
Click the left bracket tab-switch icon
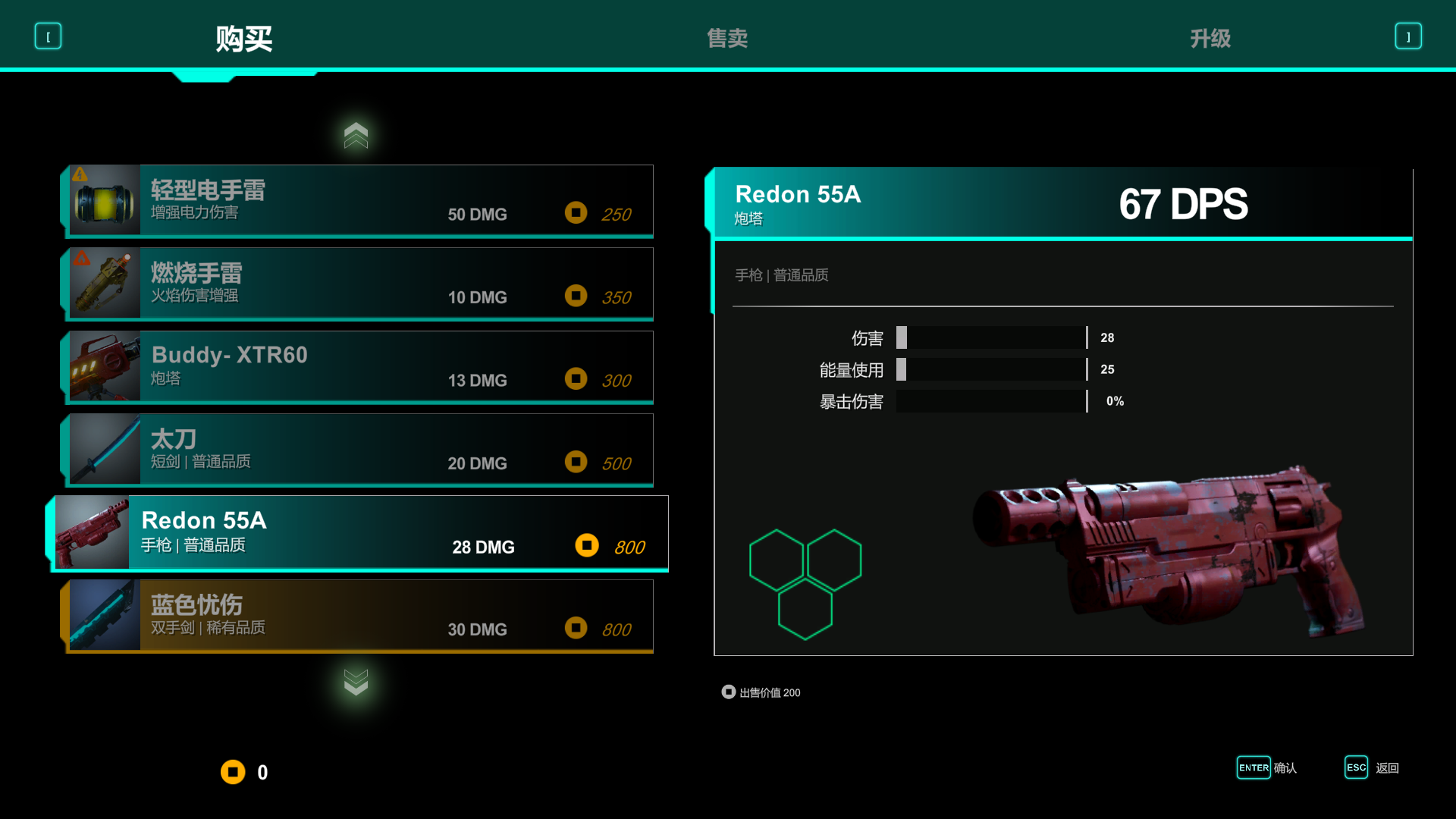48,36
